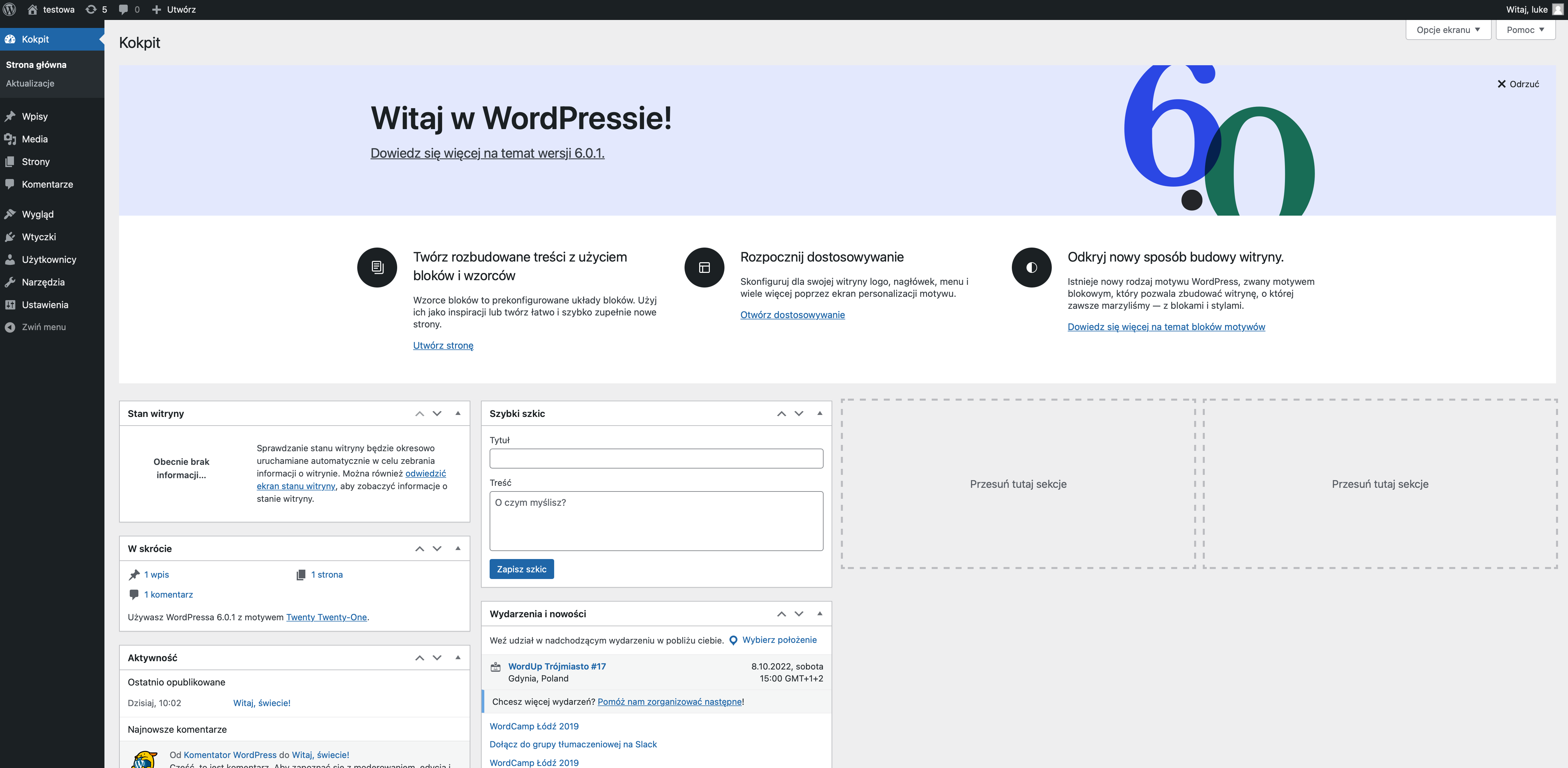Toggle the Szybki szkic panel collapse triangle
Viewport: 1568px width, 768px height.
click(819, 414)
